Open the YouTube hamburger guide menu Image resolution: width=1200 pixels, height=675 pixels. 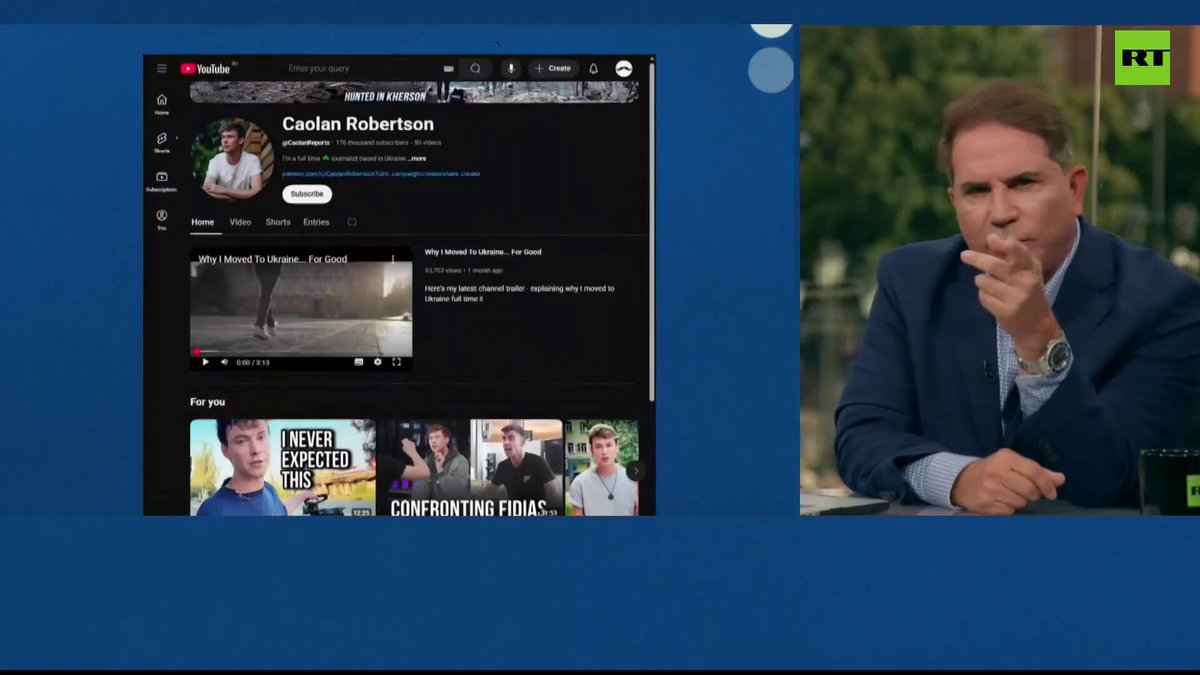click(161, 68)
